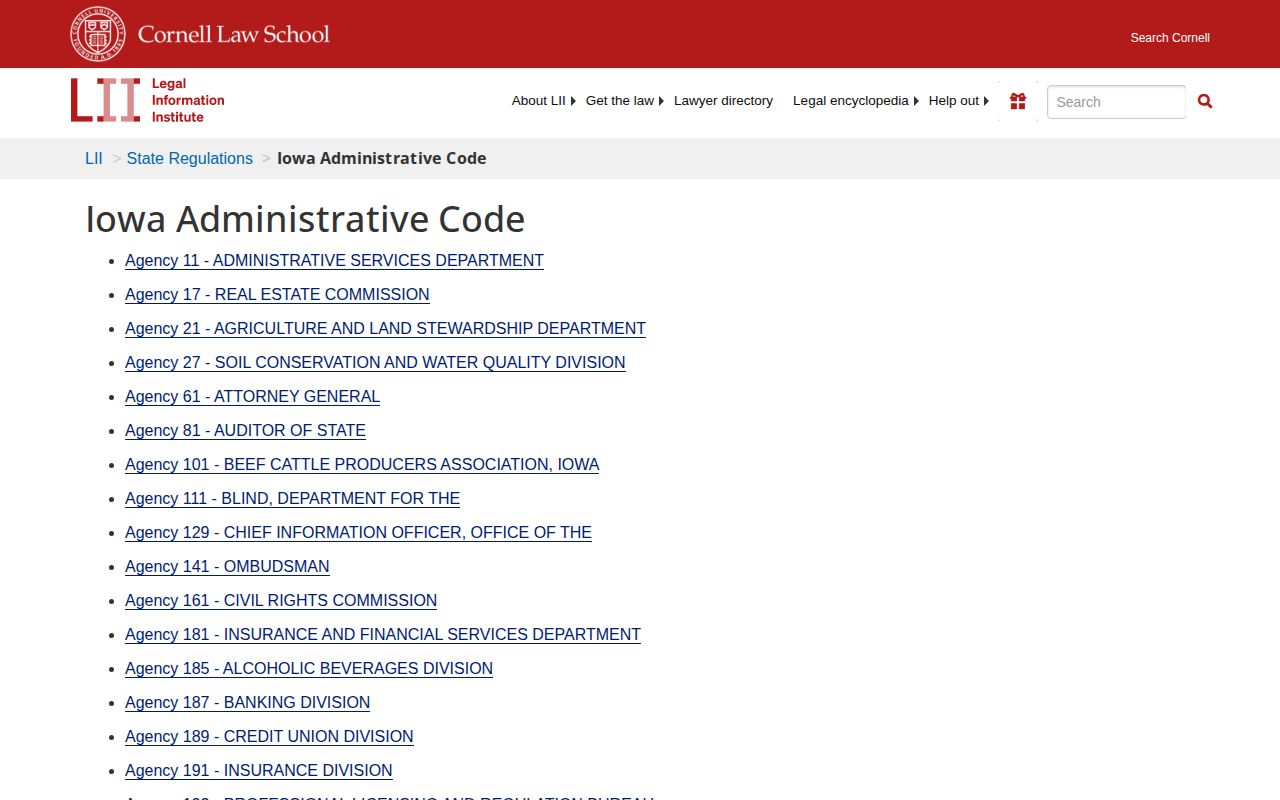Click the gift donate icon
The height and width of the screenshot is (800, 1280).
(x=1018, y=101)
